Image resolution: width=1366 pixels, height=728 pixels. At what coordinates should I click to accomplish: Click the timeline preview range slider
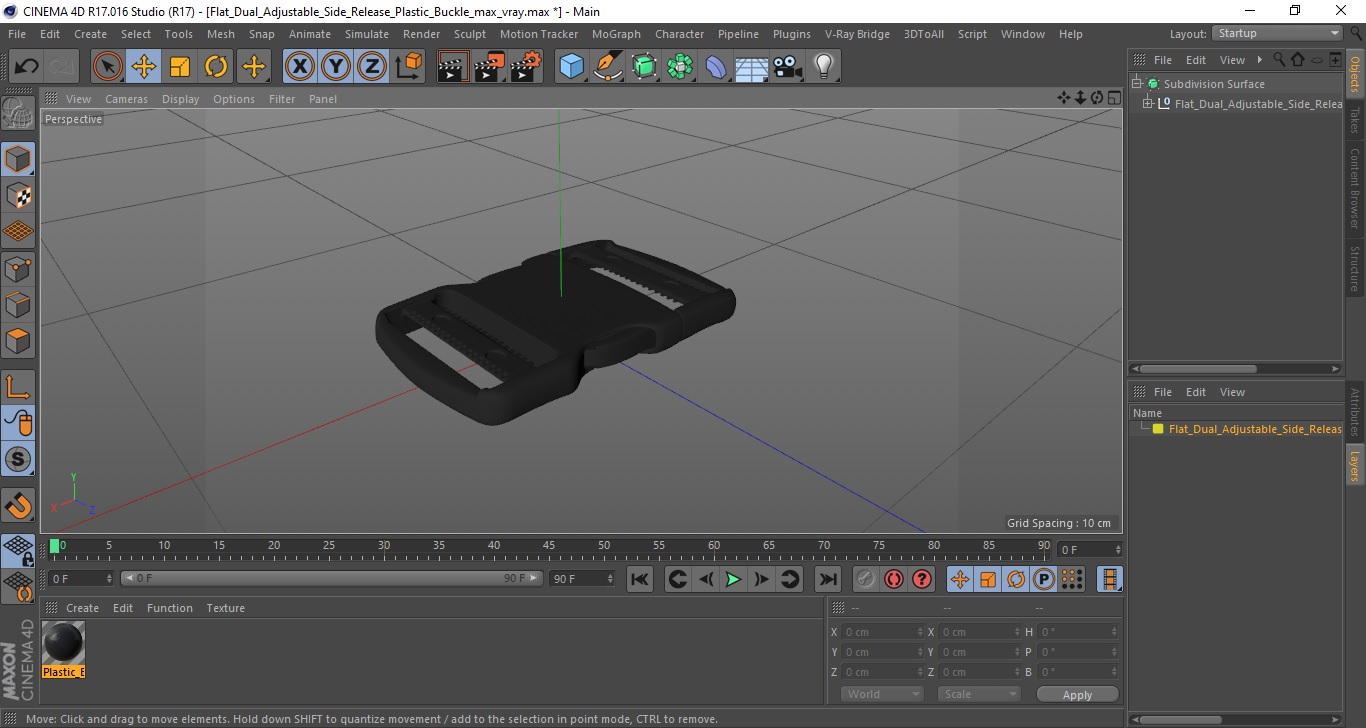pos(332,579)
